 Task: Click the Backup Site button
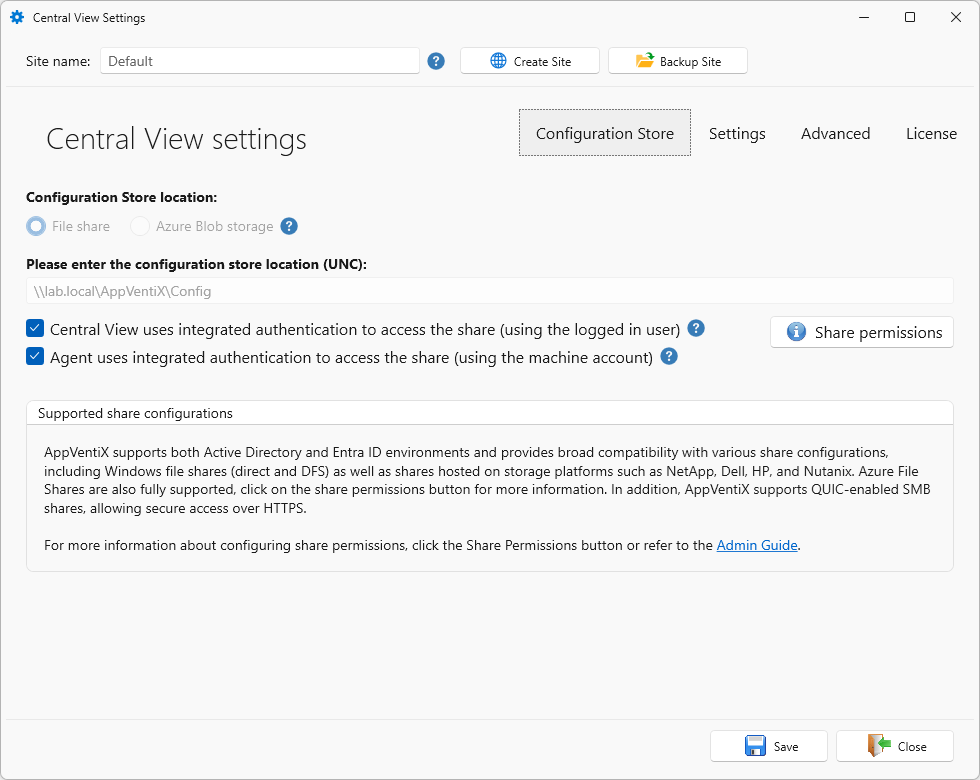coord(678,61)
